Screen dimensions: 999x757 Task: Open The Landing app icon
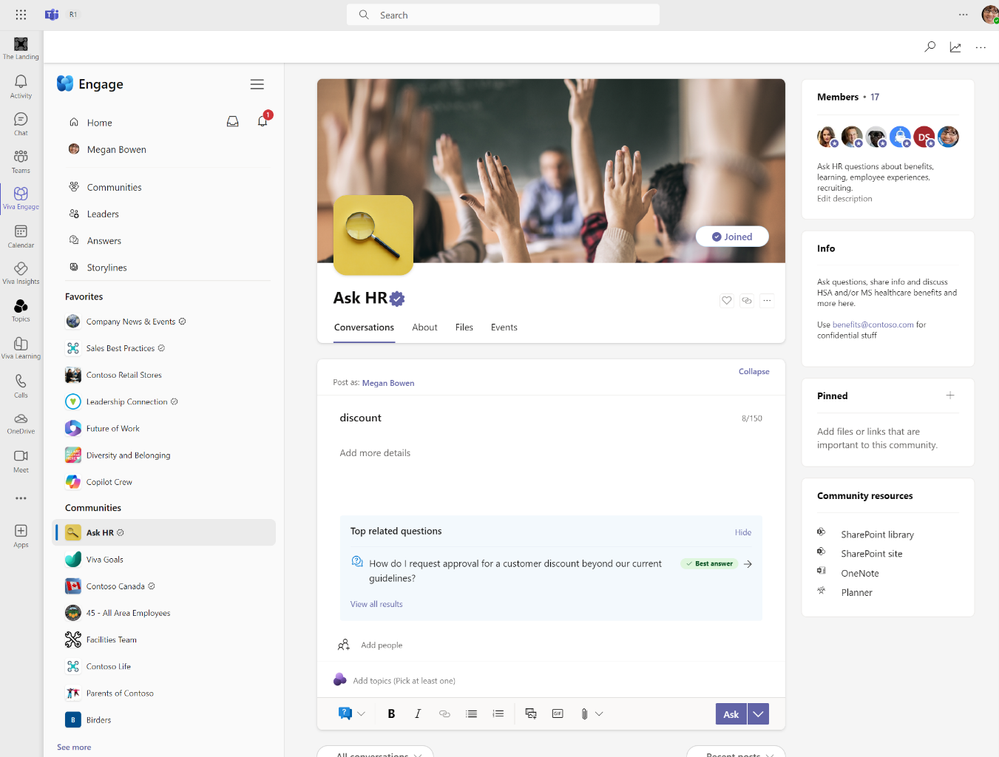click(x=20, y=48)
